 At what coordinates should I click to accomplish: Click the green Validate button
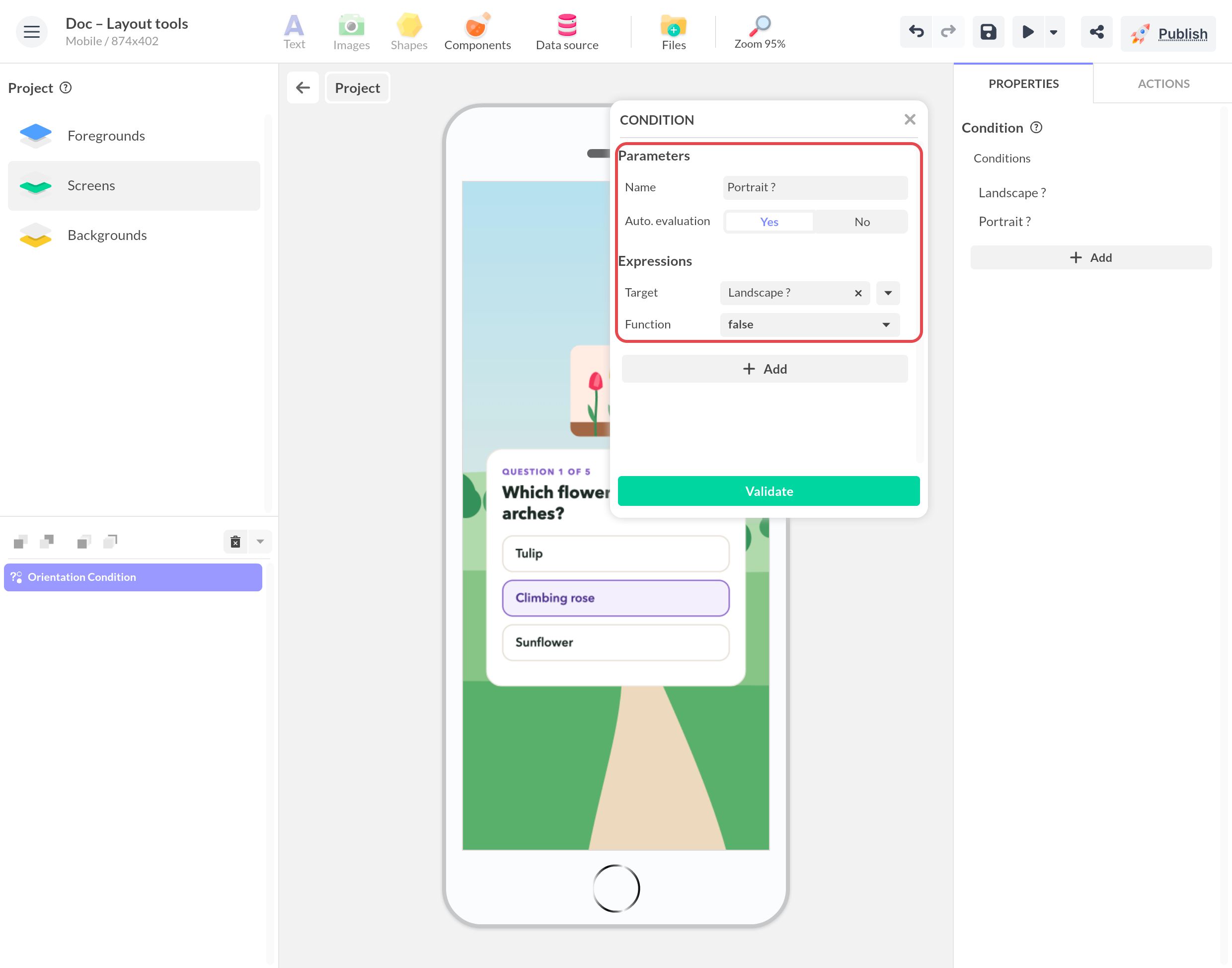[x=769, y=491]
